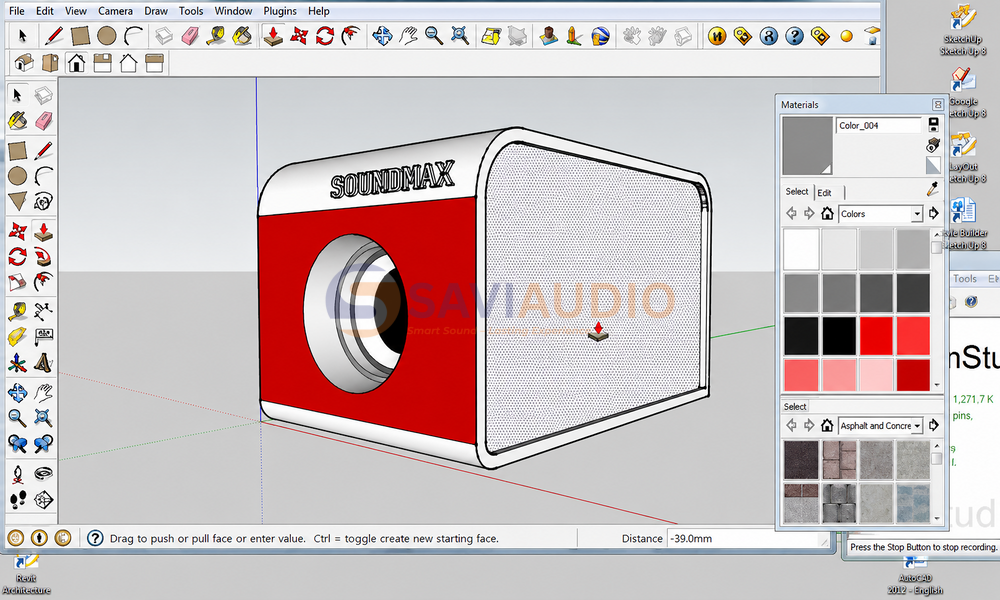Activate the Push/Pull tool in top toolbar
1000x600 pixels.
[273, 36]
